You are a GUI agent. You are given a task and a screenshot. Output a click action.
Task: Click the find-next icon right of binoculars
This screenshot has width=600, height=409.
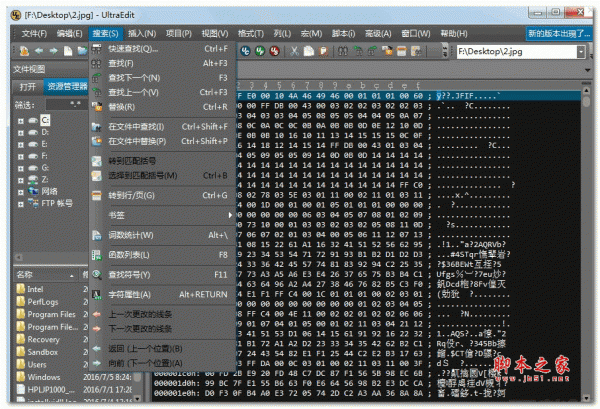click(x=358, y=51)
